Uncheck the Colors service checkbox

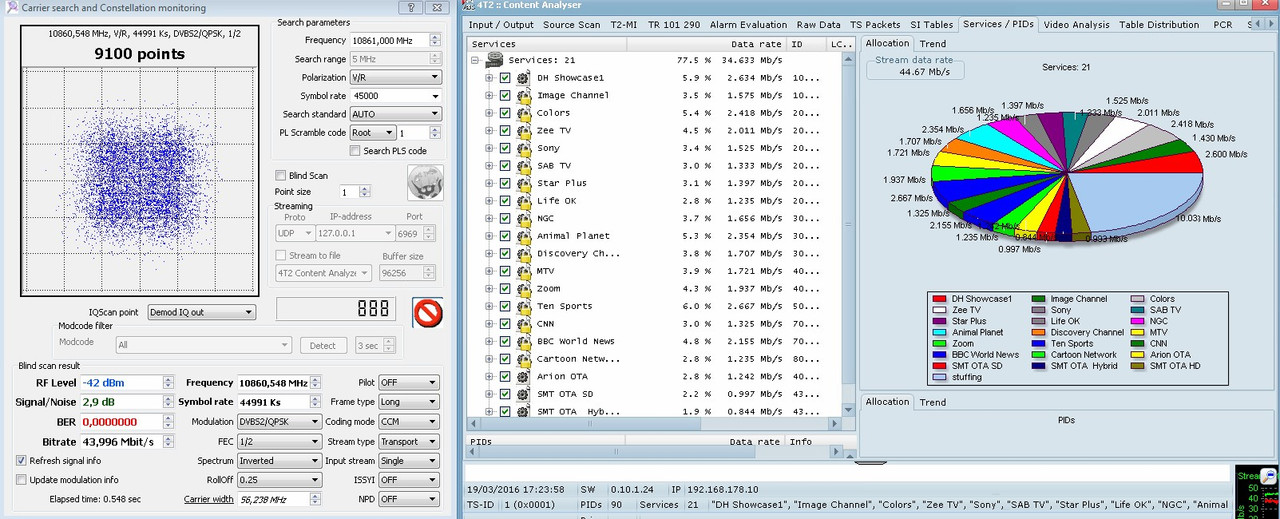pyautogui.click(x=505, y=113)
